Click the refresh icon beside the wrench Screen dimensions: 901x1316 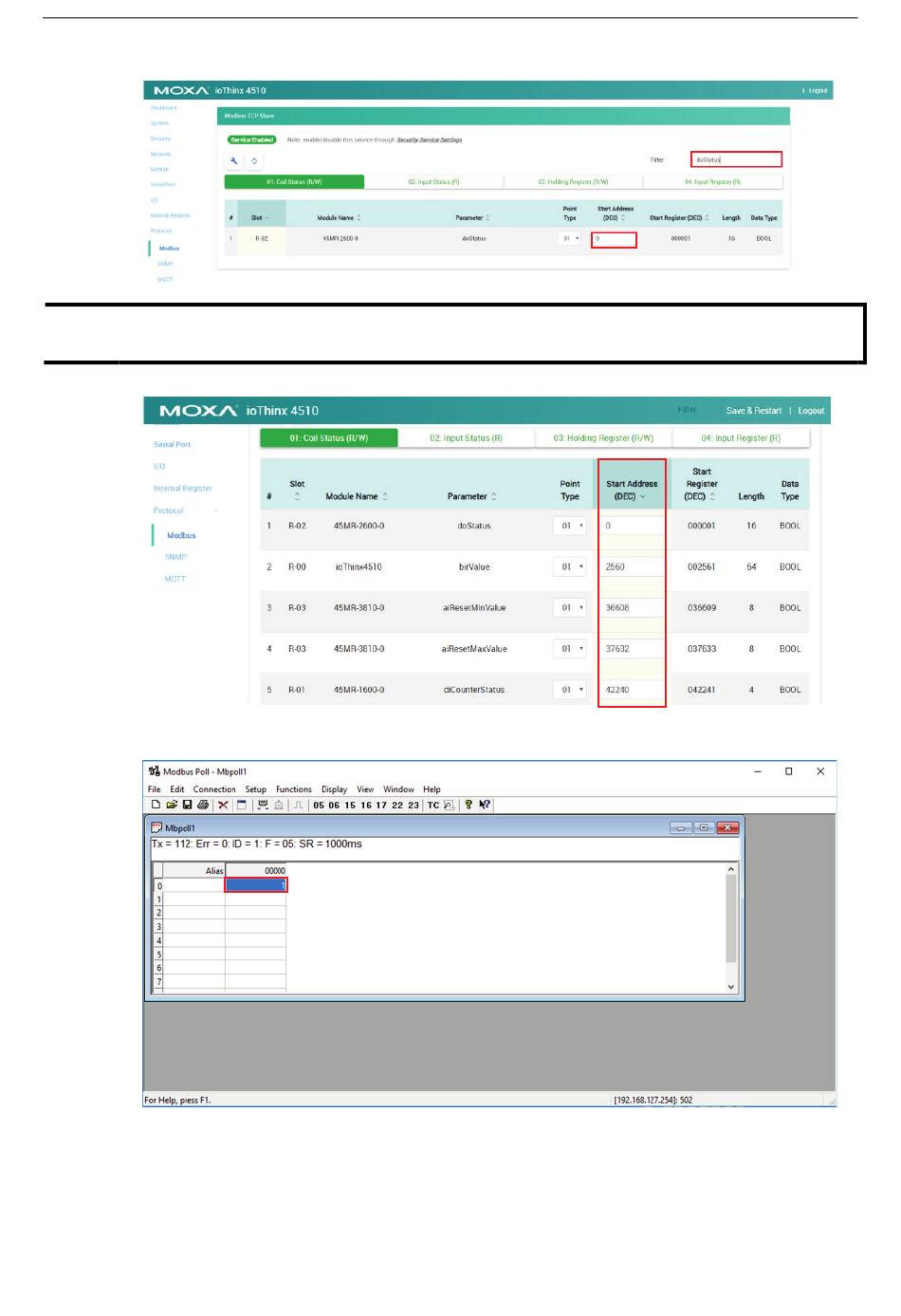[254, 160]
